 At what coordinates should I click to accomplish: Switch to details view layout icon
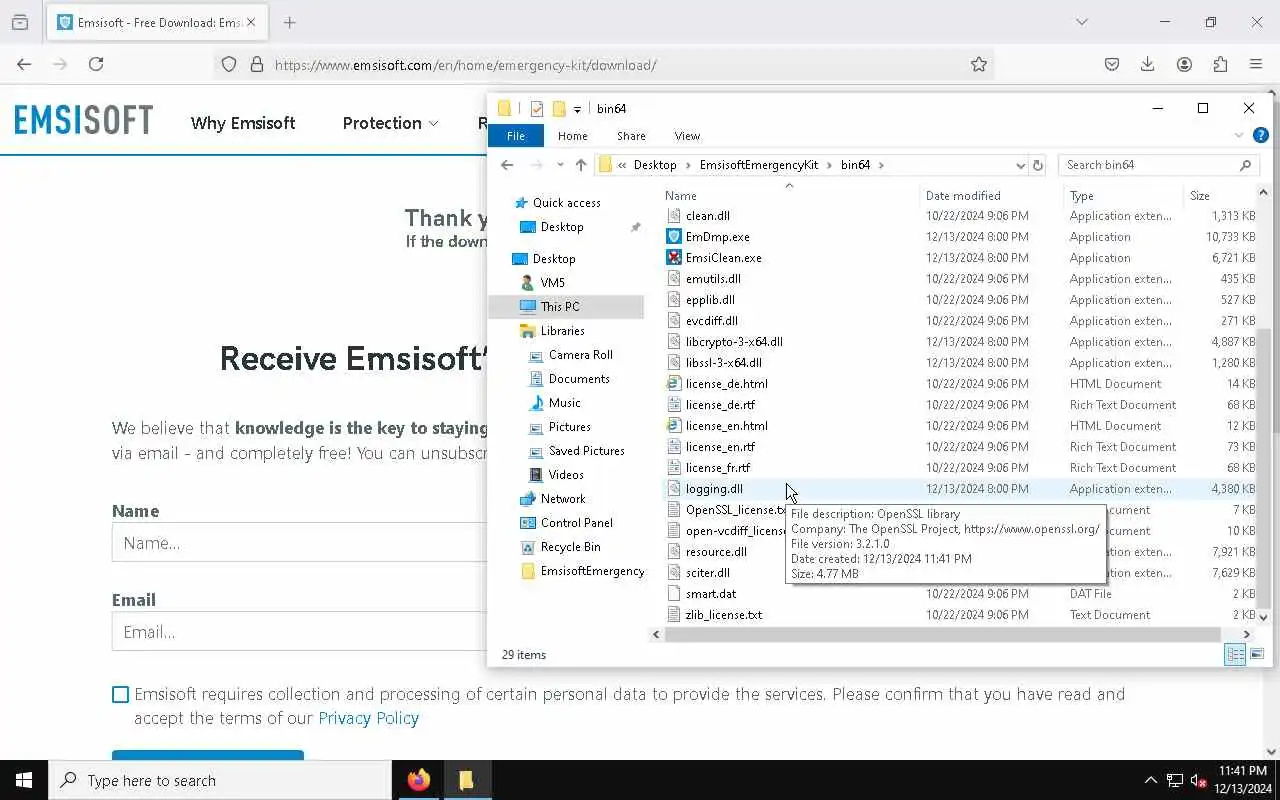click(1235, 654)
